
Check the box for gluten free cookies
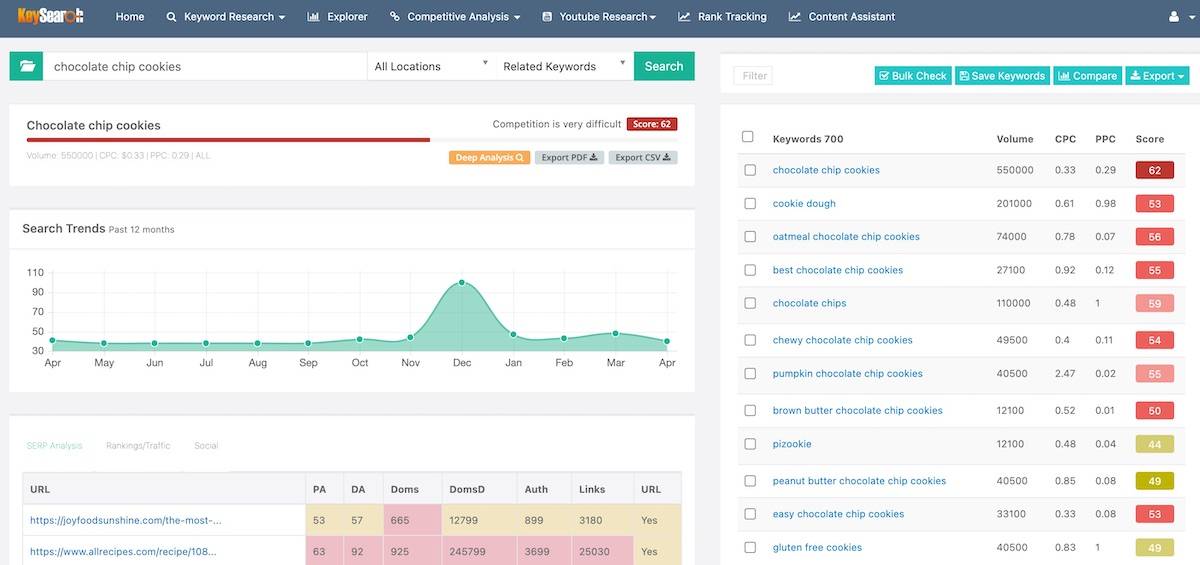[751, 547]
